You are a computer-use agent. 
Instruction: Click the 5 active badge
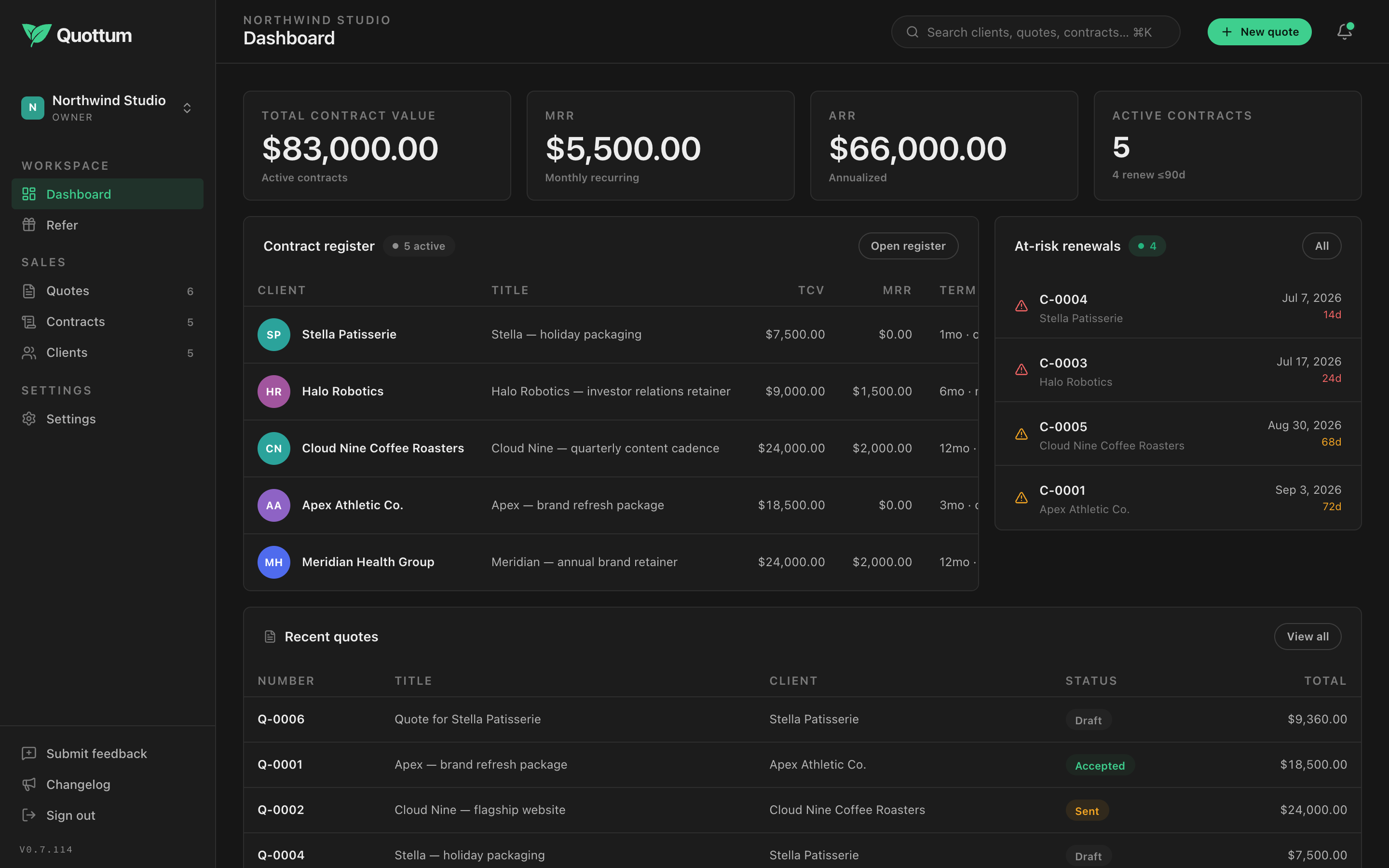tap(419, 246)
